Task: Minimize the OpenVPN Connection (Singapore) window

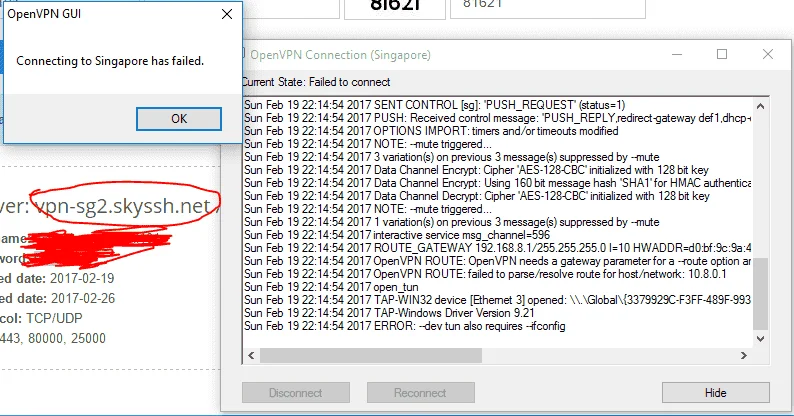Action: point(677,54)
